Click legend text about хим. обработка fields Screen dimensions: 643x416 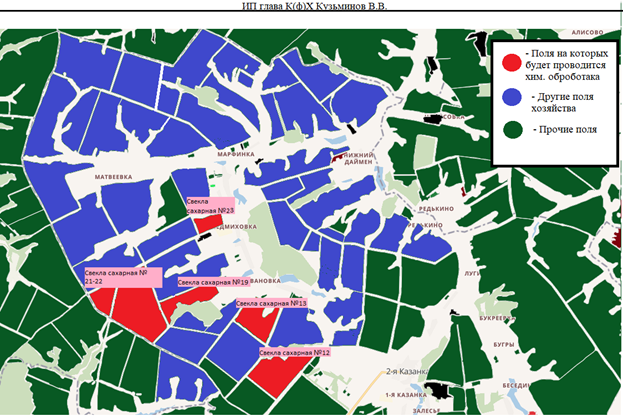click(567, 60)
